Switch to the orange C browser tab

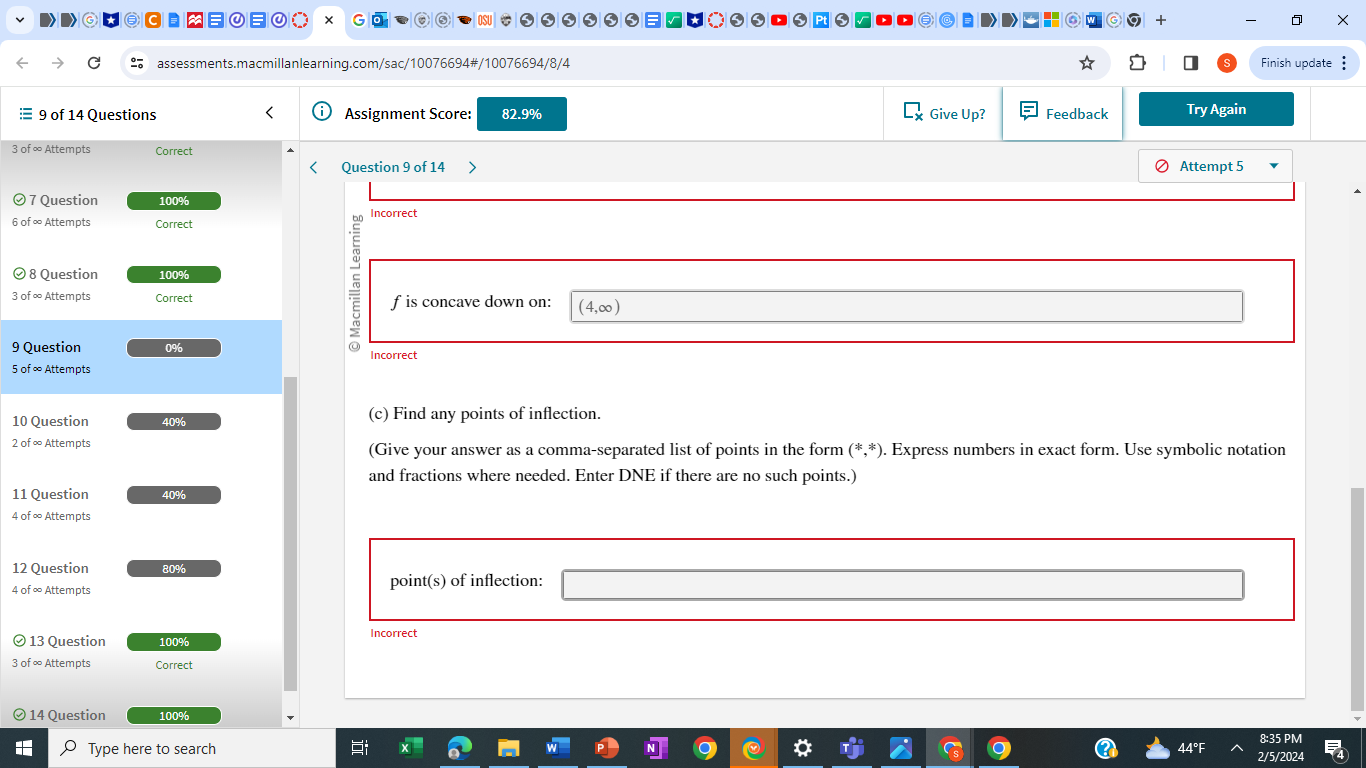[x=152, y=20]
